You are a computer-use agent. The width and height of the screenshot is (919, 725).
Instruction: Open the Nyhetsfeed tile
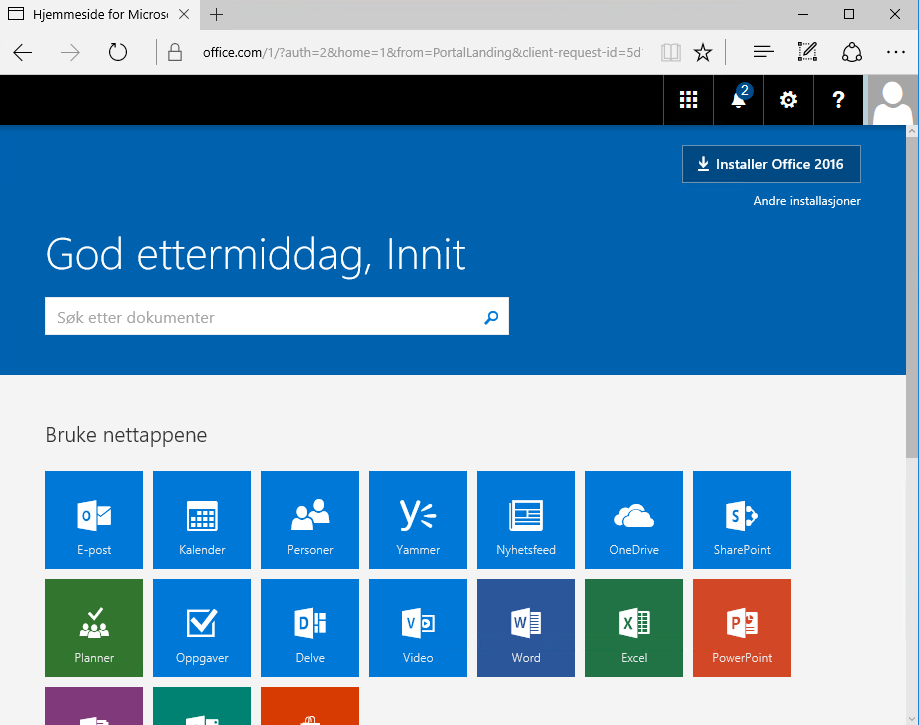coord(526,520)
